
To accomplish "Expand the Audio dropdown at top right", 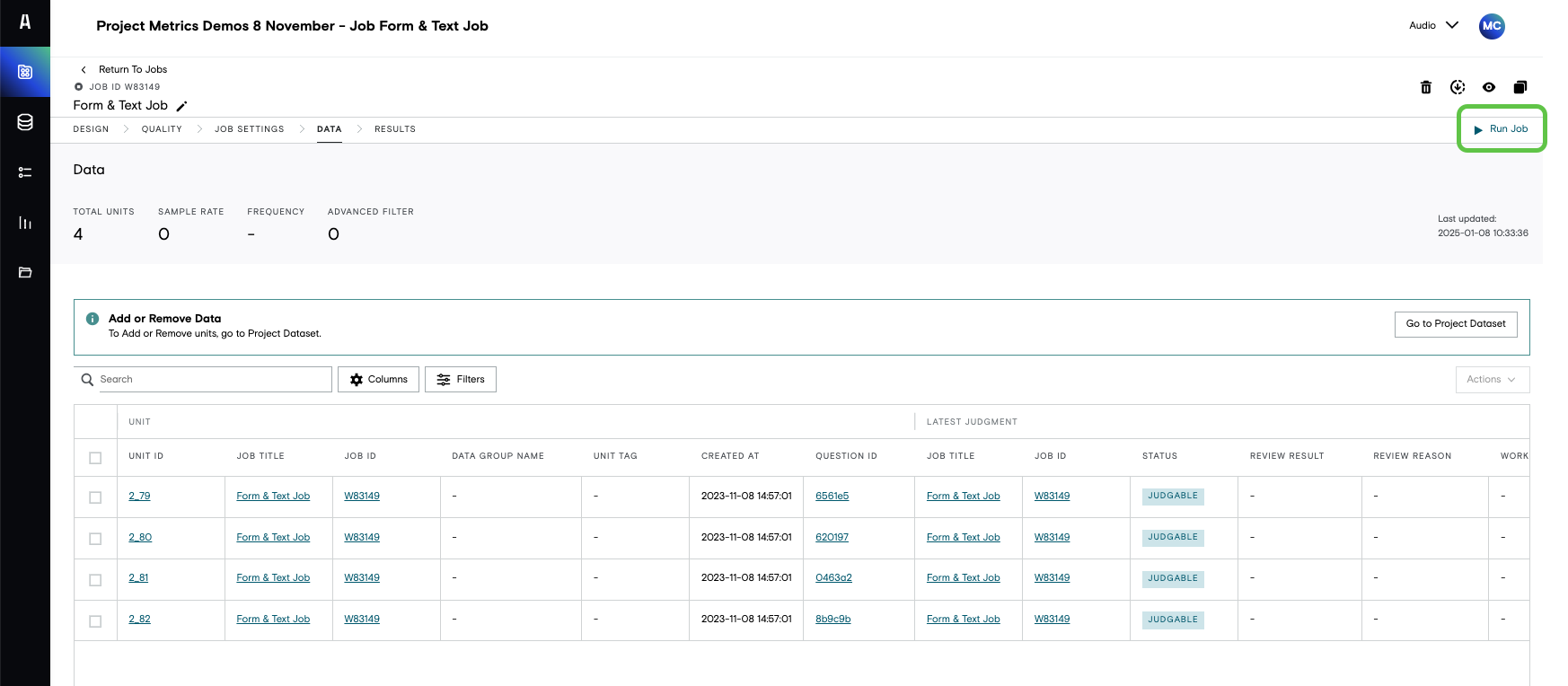I will coord(1433,25).
